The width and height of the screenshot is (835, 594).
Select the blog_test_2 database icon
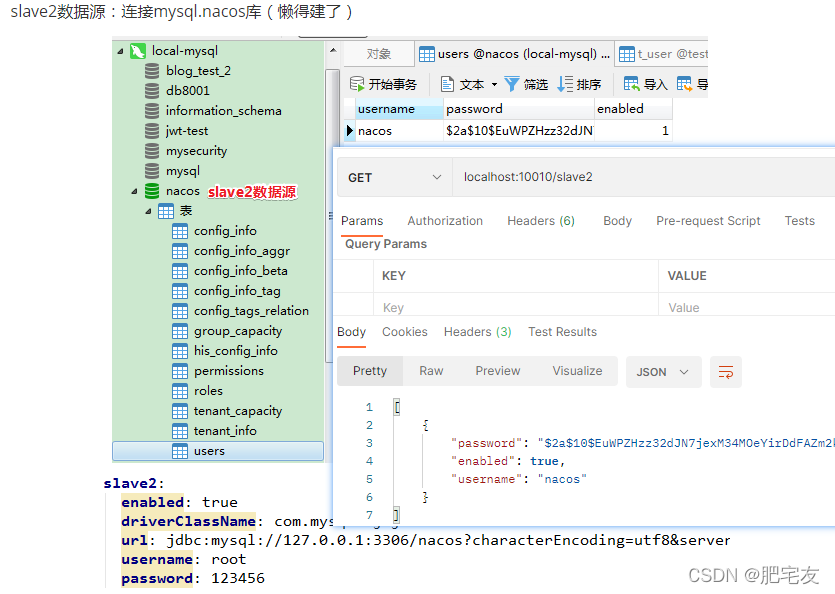[x=152, y=71]
